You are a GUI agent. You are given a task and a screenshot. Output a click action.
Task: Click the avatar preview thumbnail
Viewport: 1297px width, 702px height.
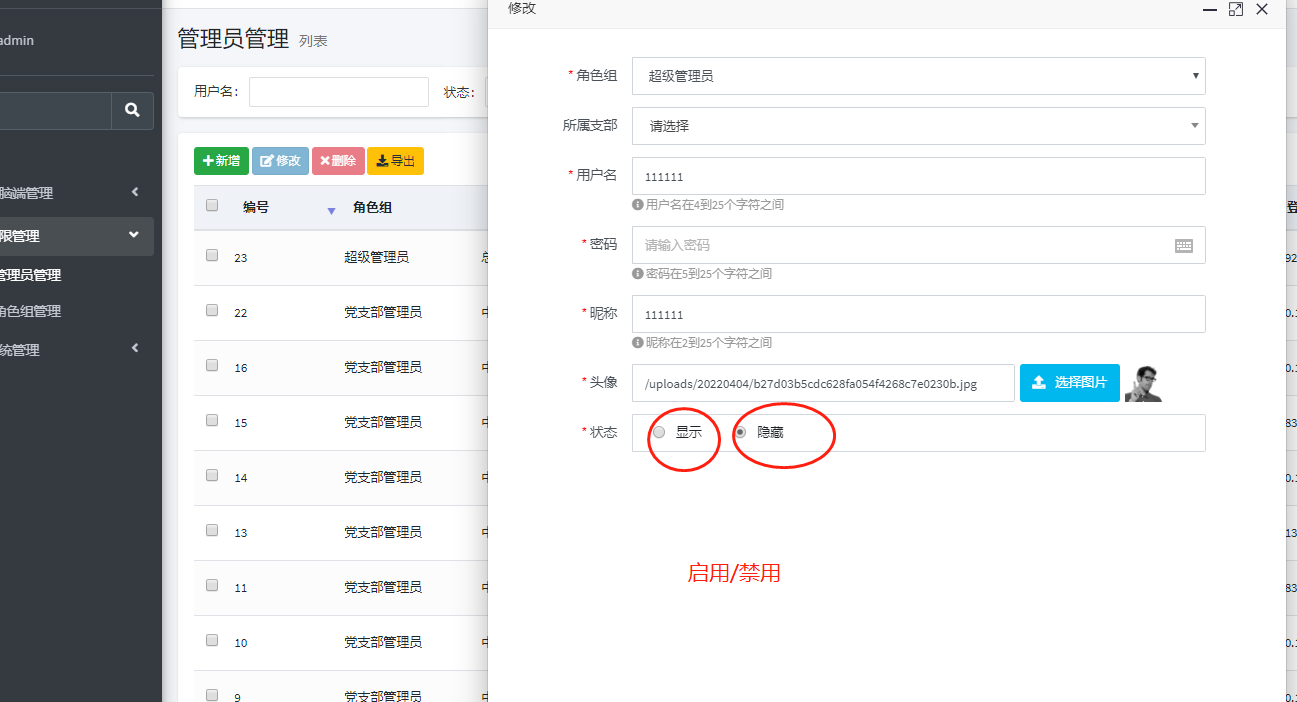(x=1143, y=383)
